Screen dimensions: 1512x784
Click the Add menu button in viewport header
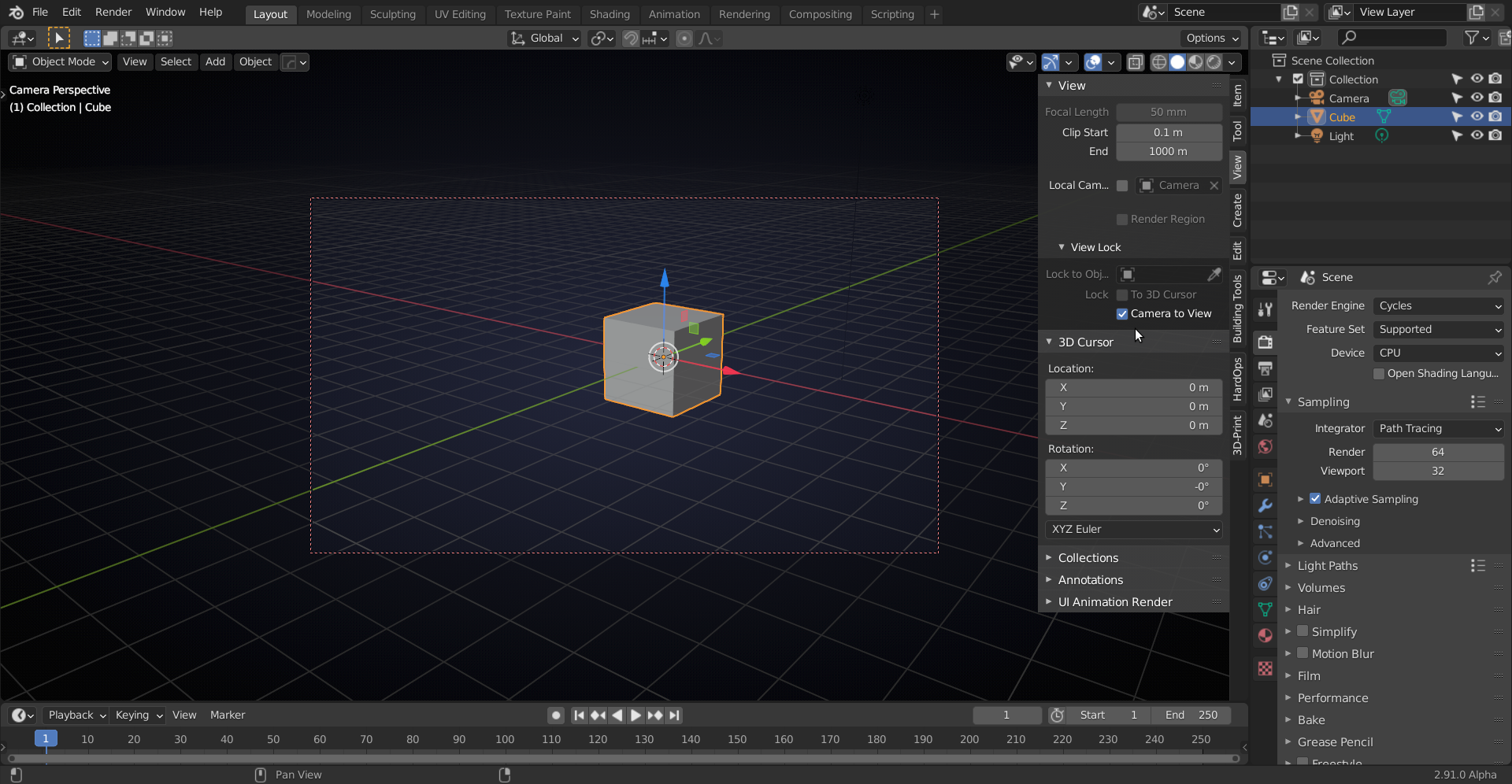(x=215, y=62)
